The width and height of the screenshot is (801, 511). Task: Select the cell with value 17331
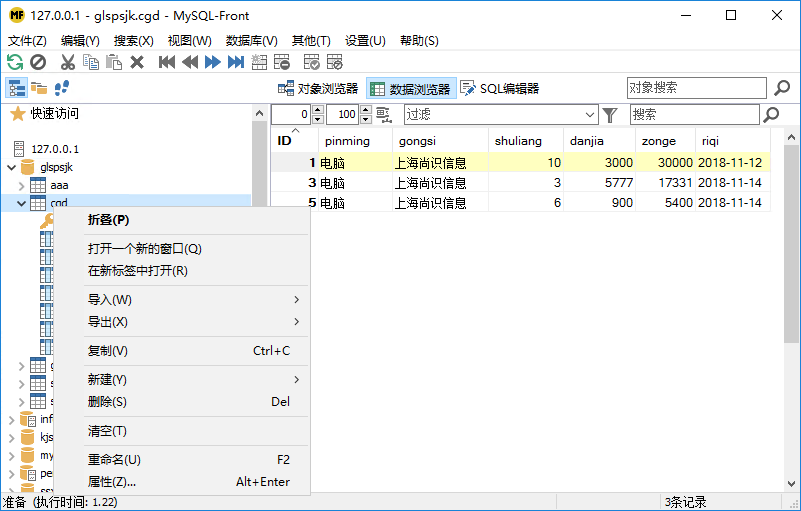tap(665, 183)
